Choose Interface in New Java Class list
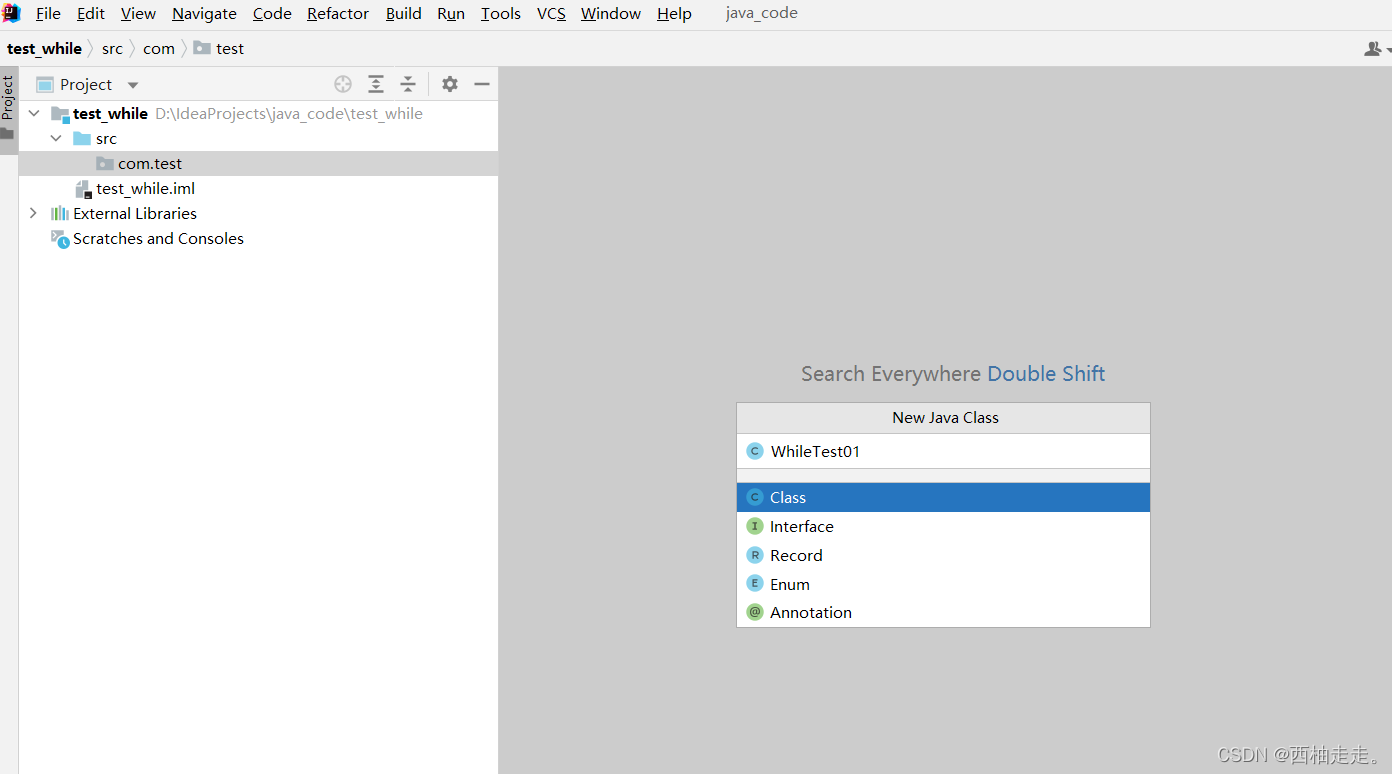 (x=943, y=526)
